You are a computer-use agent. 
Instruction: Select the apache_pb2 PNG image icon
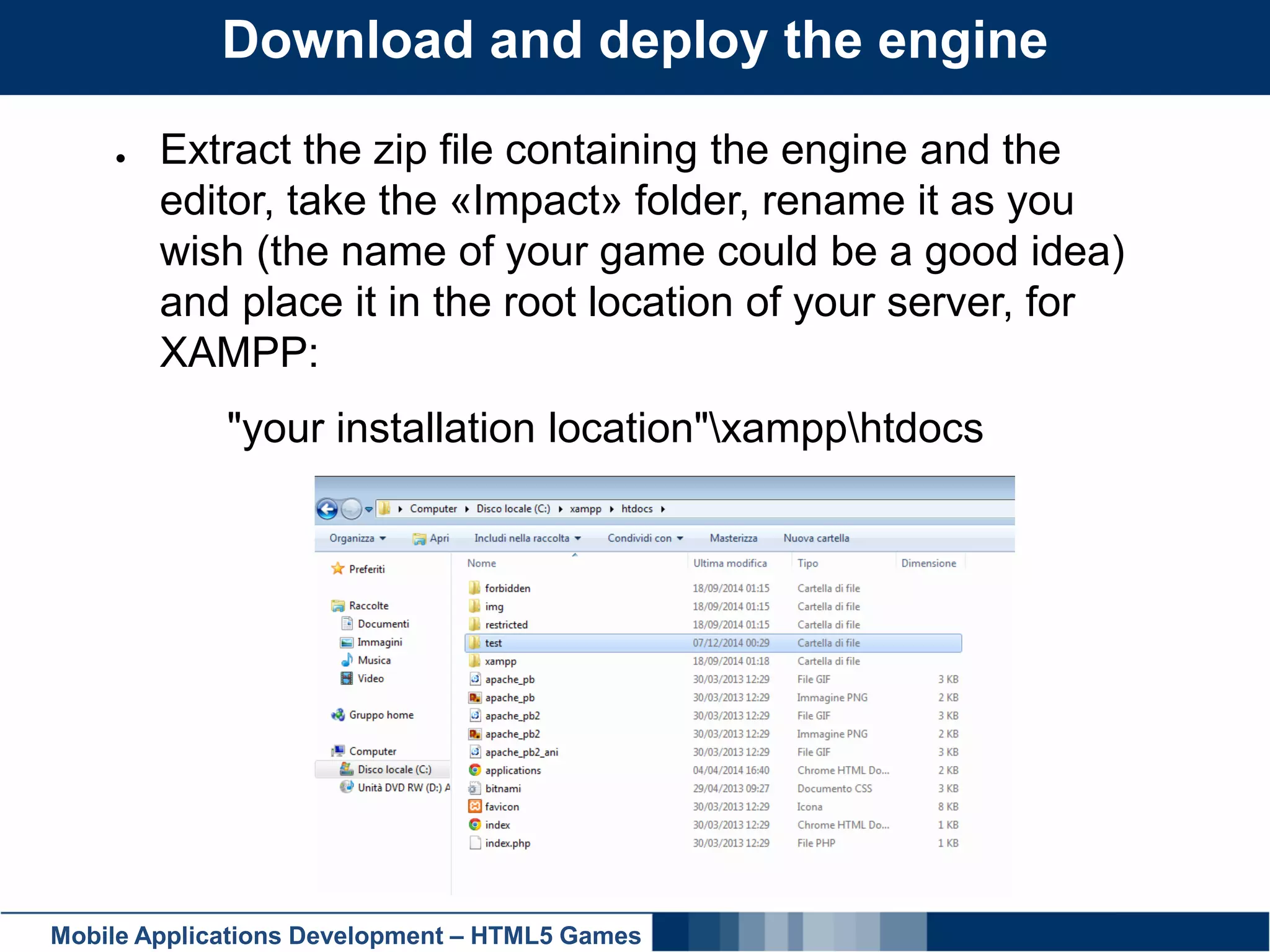click(x=475, y=734)
